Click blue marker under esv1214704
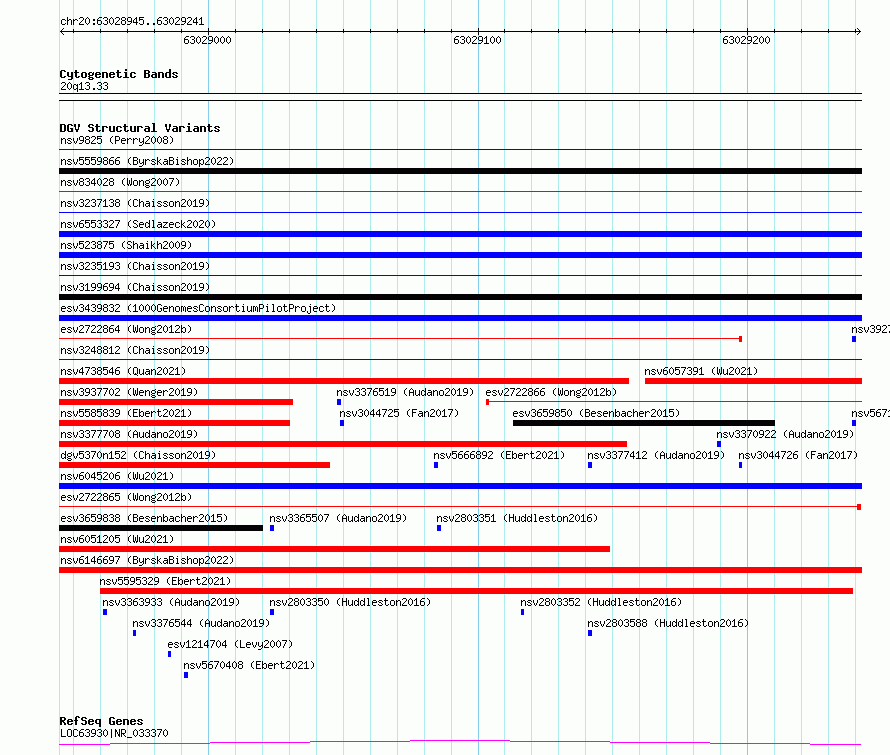Screen dimensions: 890x755 coord(169,654)
